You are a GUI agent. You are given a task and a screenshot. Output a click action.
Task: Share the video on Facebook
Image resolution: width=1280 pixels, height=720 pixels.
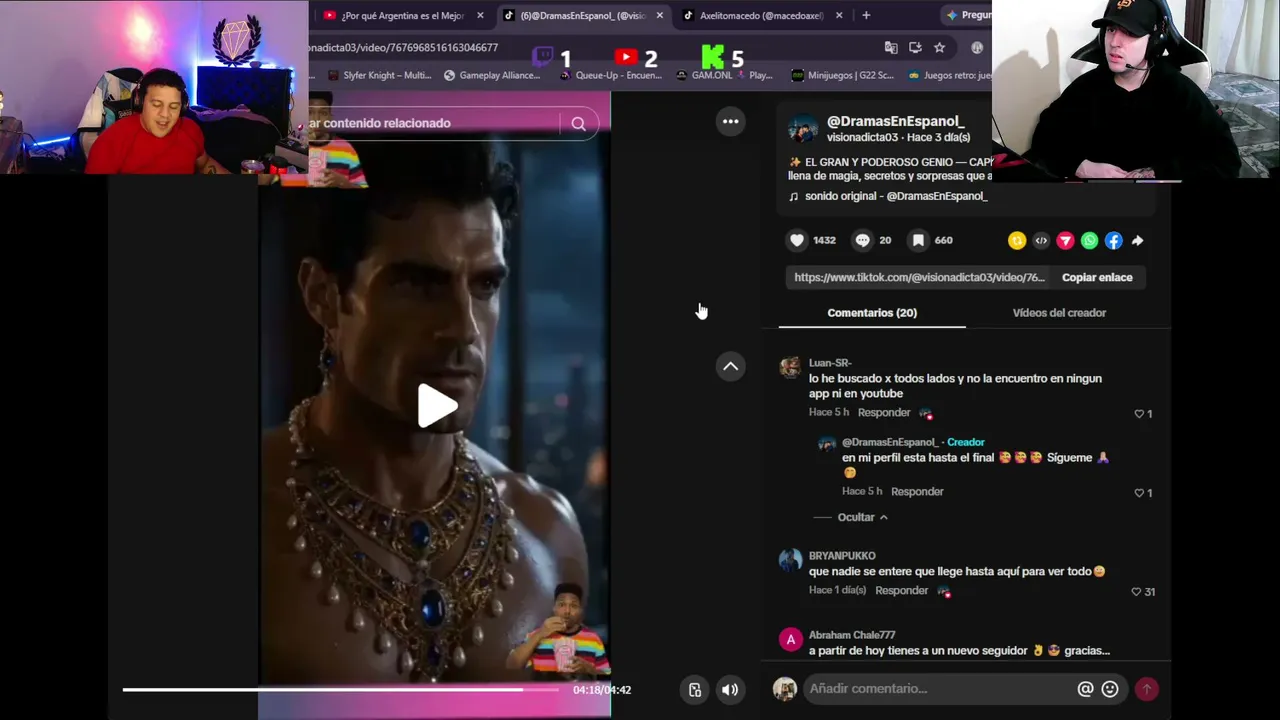tap(1113, 240)
